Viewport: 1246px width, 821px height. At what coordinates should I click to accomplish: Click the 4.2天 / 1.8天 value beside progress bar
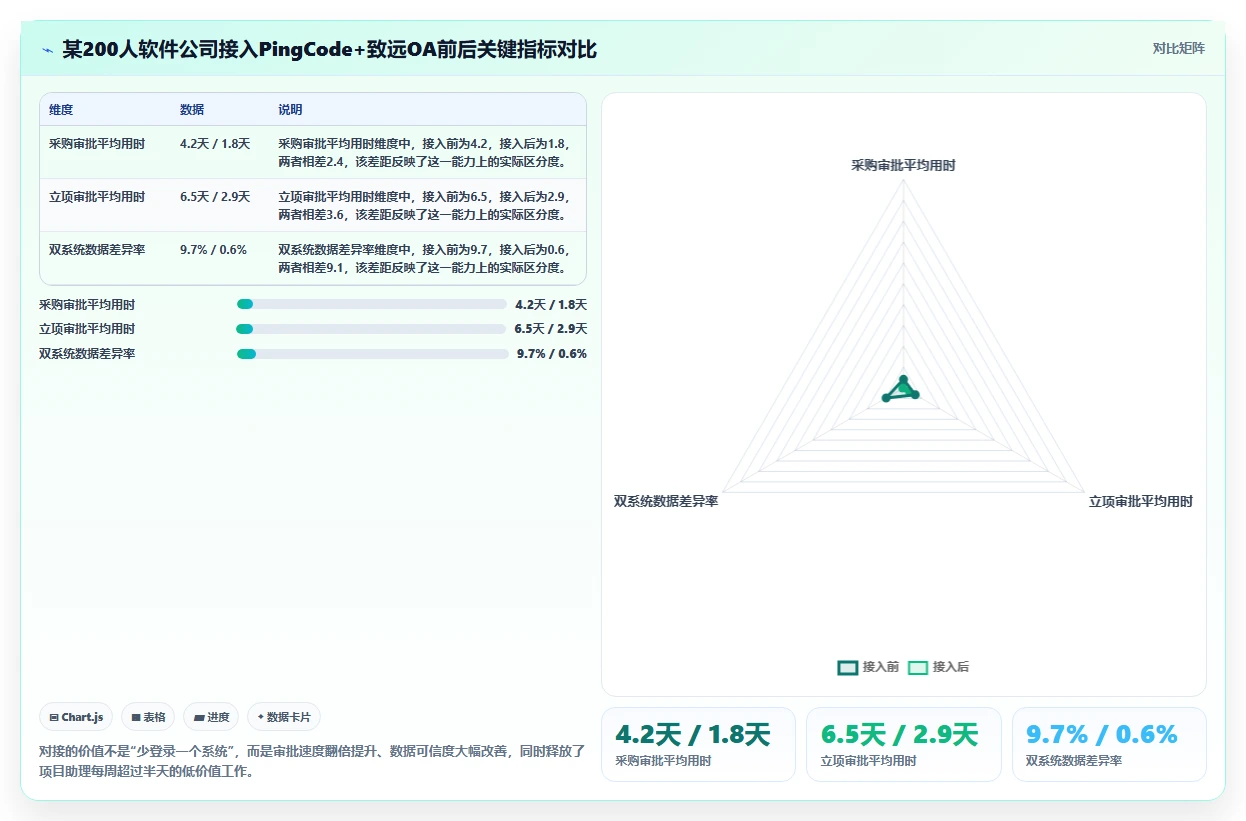click(551, 304)
